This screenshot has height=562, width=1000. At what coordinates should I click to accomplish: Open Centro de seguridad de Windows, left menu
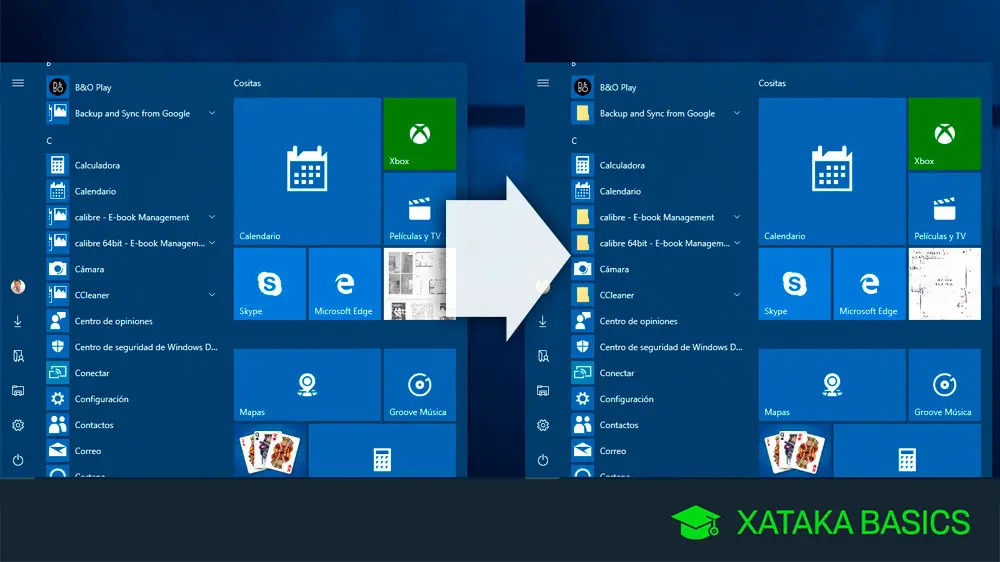coord(132,347)
